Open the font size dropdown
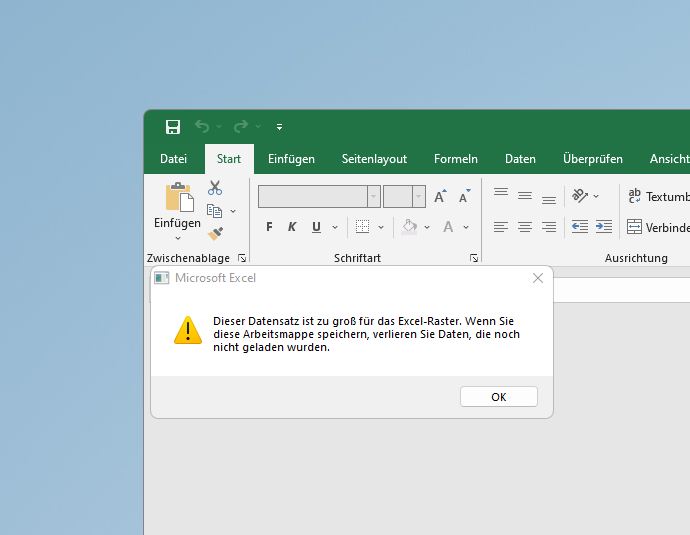690x535 pixels. (419, 197)
